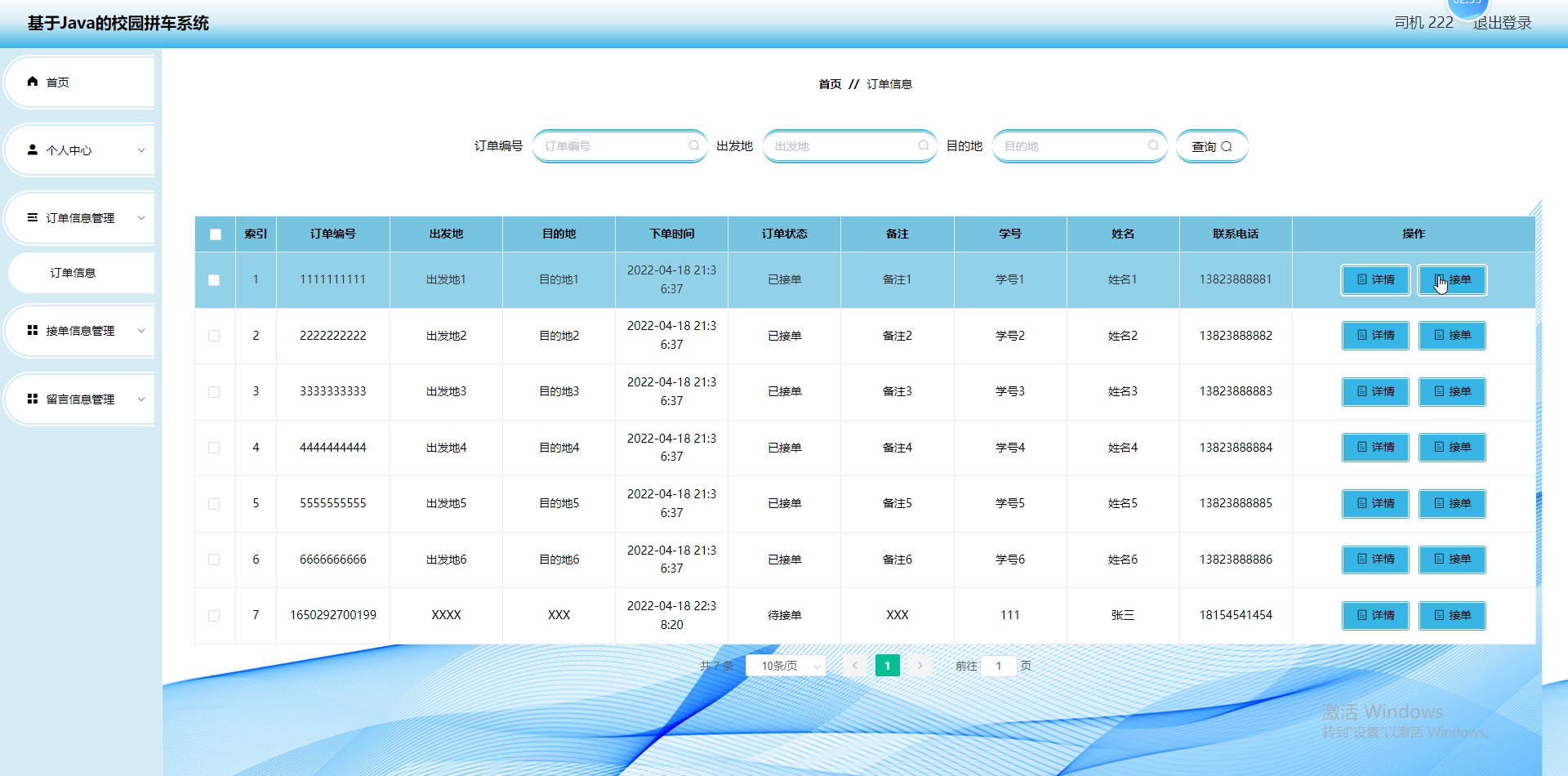
Task: Click the 联系电话 column header
Action: pyautogui.click(x=1236, y=234)
